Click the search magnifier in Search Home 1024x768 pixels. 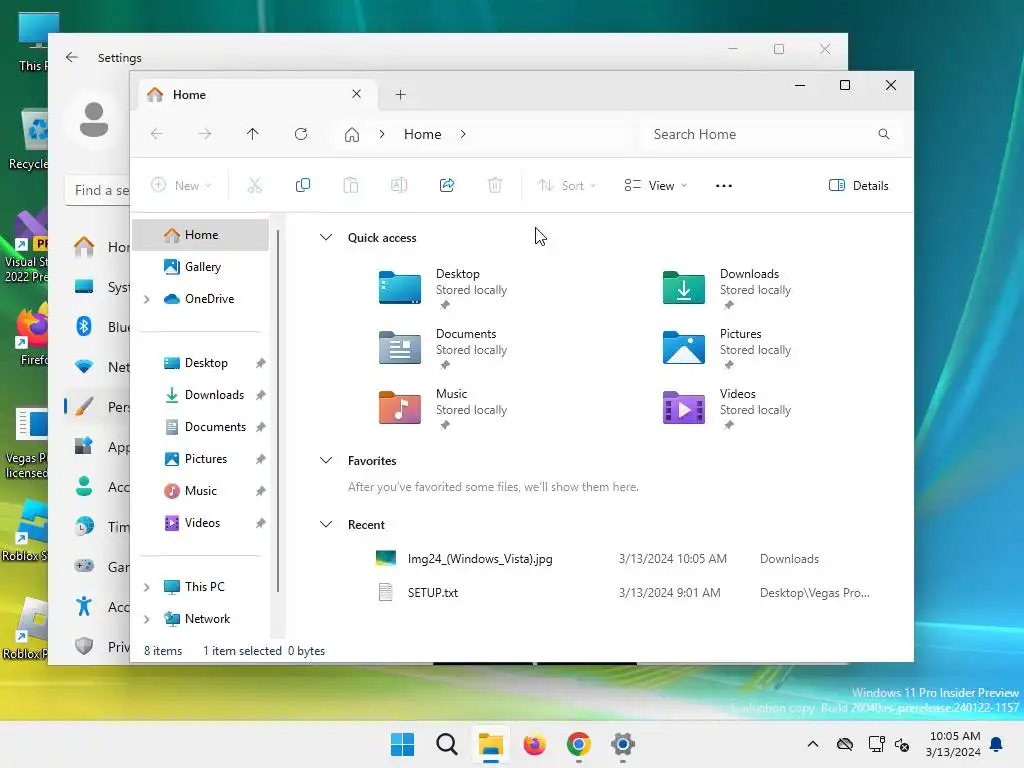click(x=884, y=134)
